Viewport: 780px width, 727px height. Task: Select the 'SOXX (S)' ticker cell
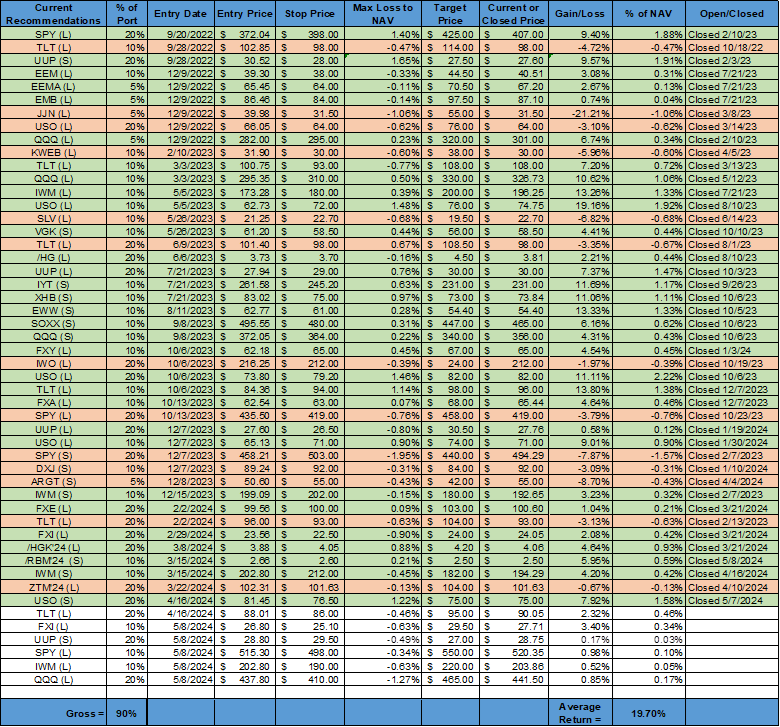[x=53, y=324]
